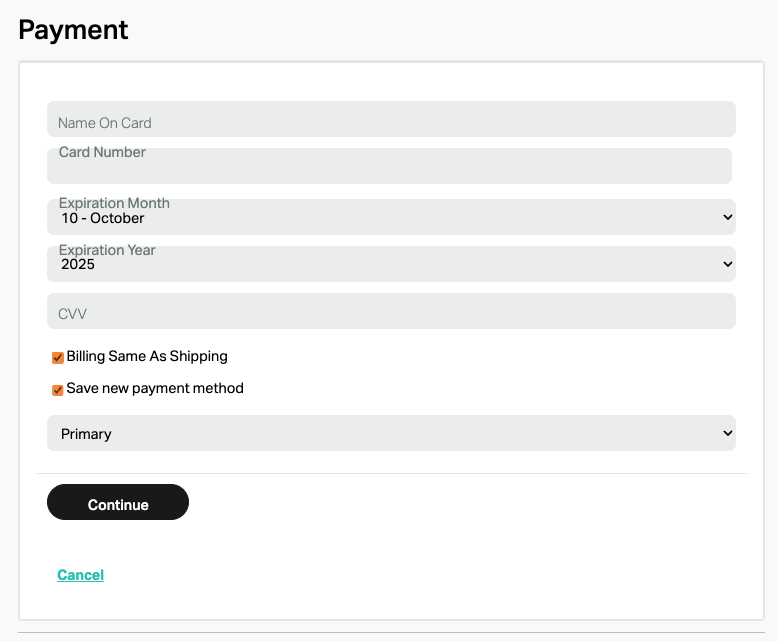Viewport: 777px width, 641px height.
Task: Open the Expiration Year dropdown
Action: coord(391,264)
